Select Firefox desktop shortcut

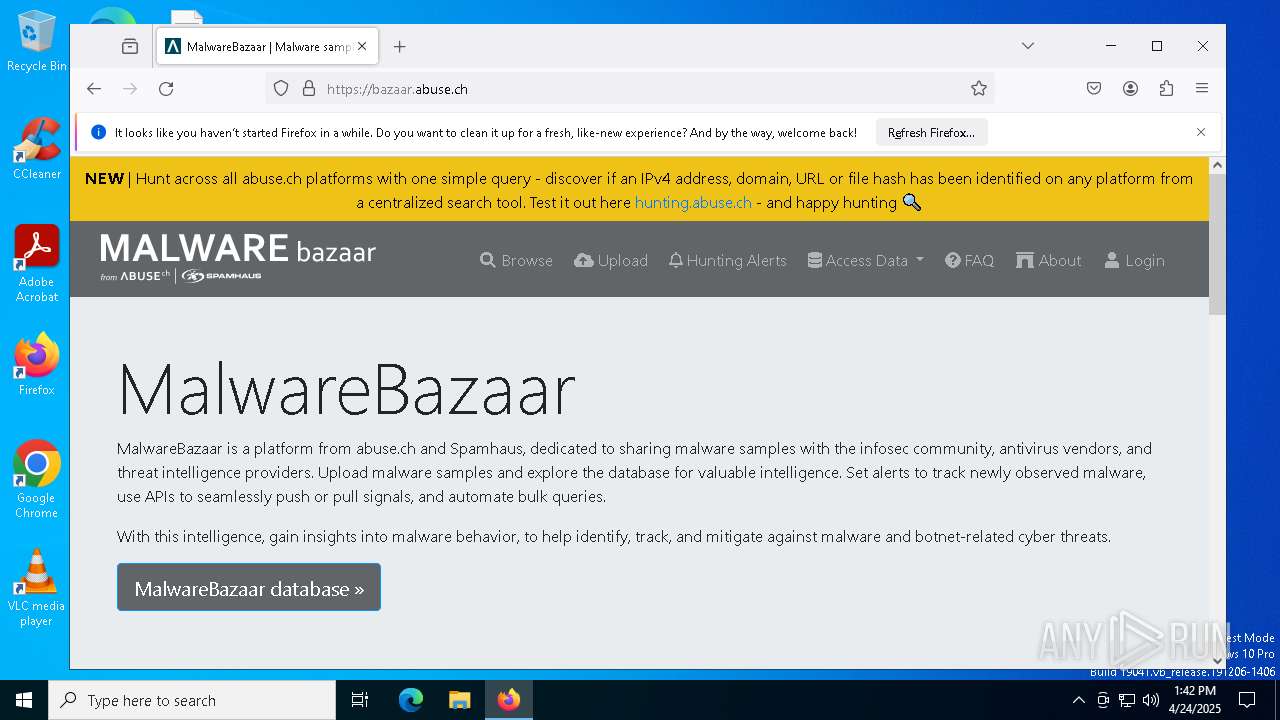(x=36, y=365)
